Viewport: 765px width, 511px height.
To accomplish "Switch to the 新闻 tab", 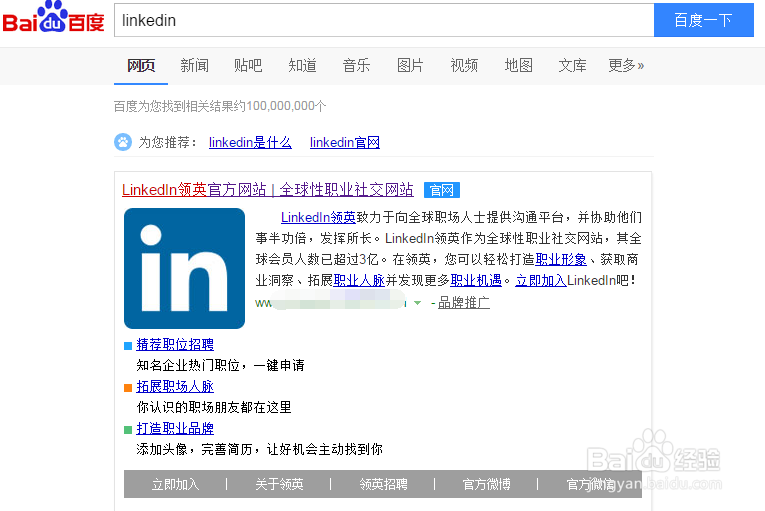I will (x=195, y=65).
